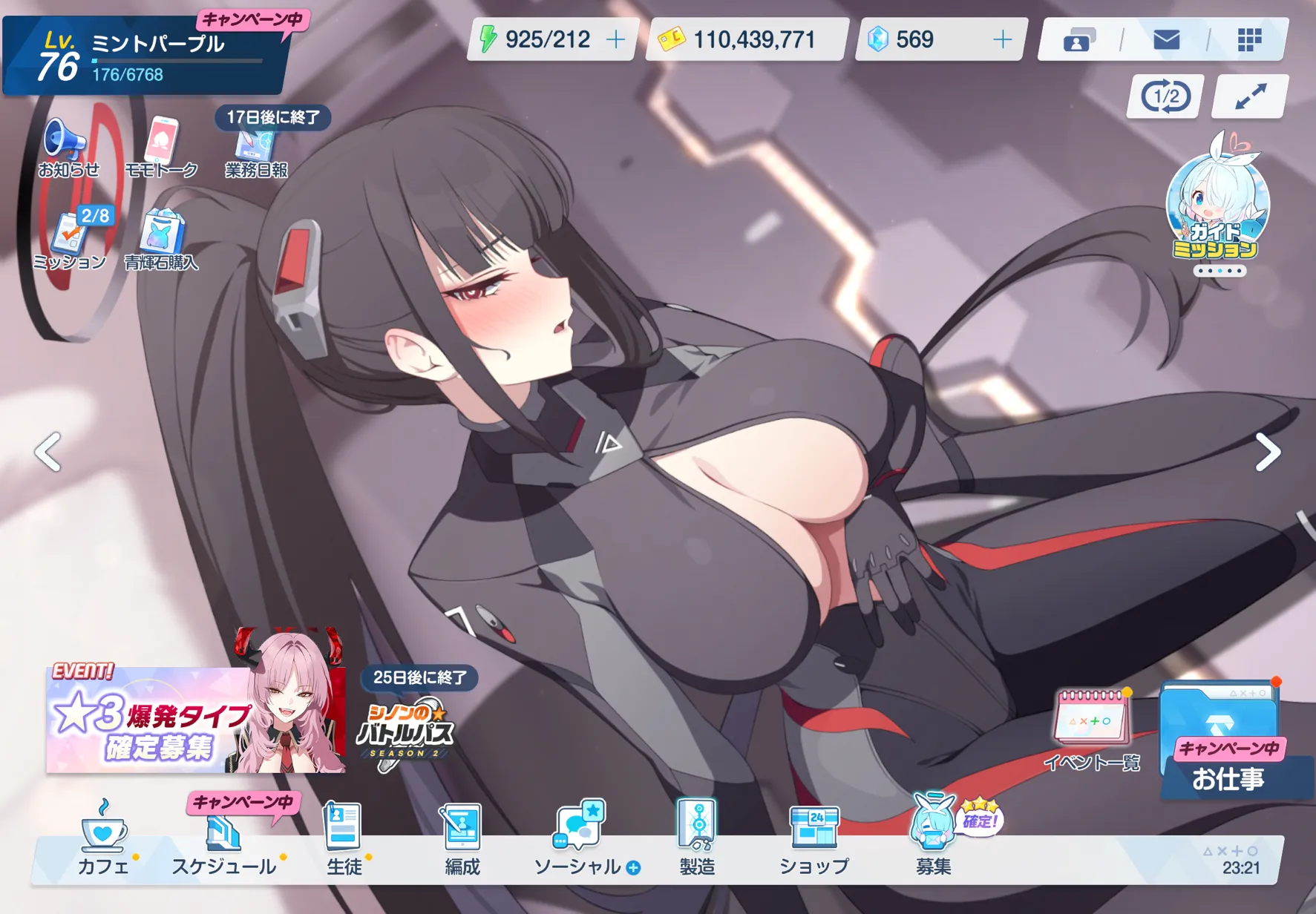Open the 青輝石購入 purchase bag icon
The height and width of the screenshot is (914, 1316).
[x=161, y=239]
